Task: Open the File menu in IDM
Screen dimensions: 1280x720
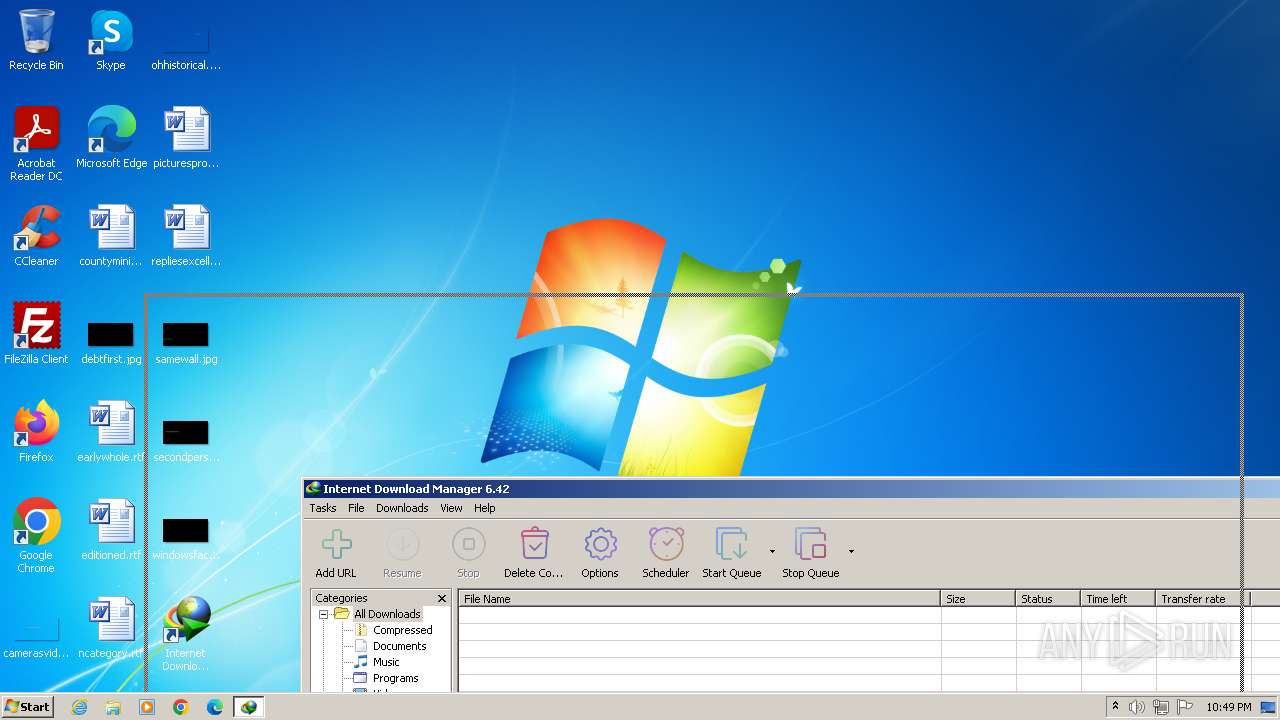Action: [356, 508]
